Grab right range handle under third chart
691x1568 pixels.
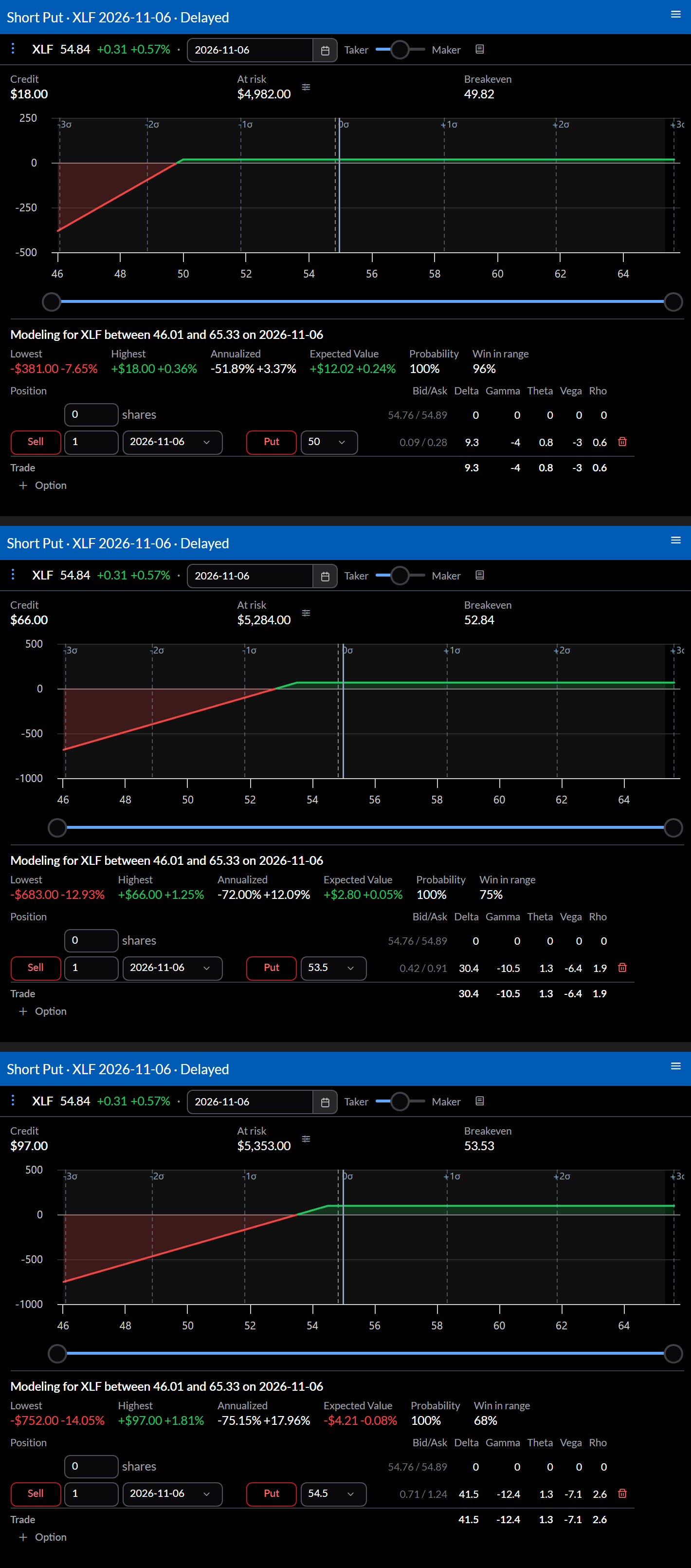(x=673, y=1354)
